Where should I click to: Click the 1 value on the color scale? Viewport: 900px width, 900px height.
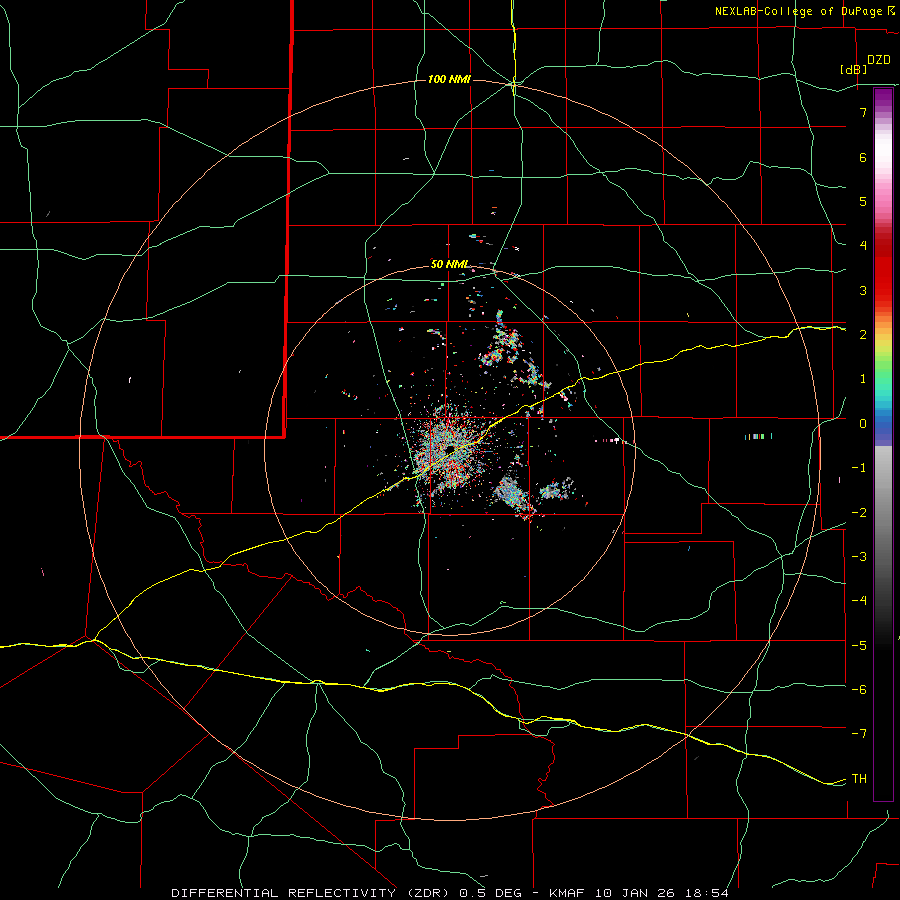click(x=863, y=379)
